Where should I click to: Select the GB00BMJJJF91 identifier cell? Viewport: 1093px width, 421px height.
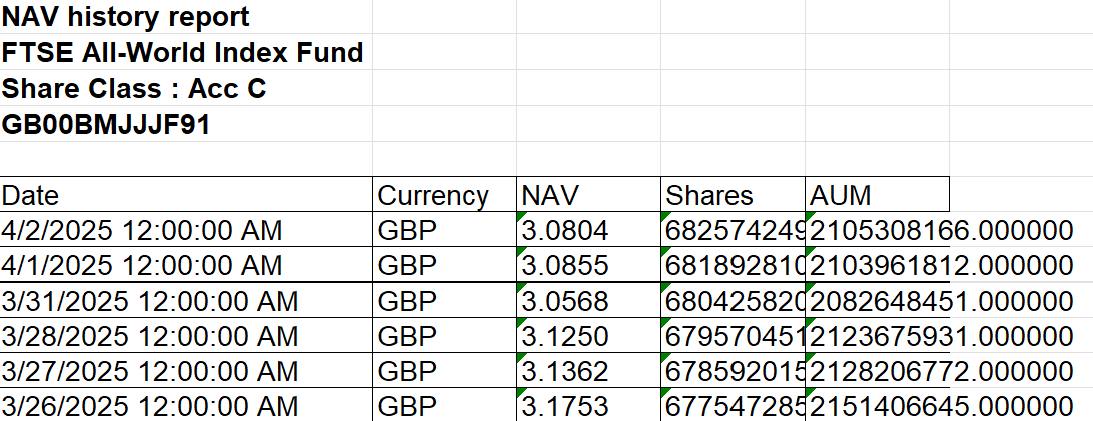186,125
